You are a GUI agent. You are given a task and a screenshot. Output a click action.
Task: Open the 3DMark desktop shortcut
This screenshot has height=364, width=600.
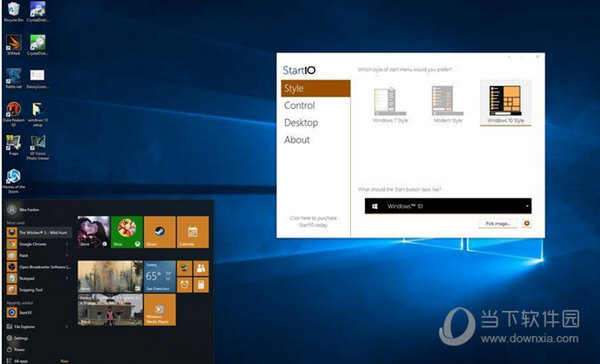pyautogui.click(x=14, y=45)
